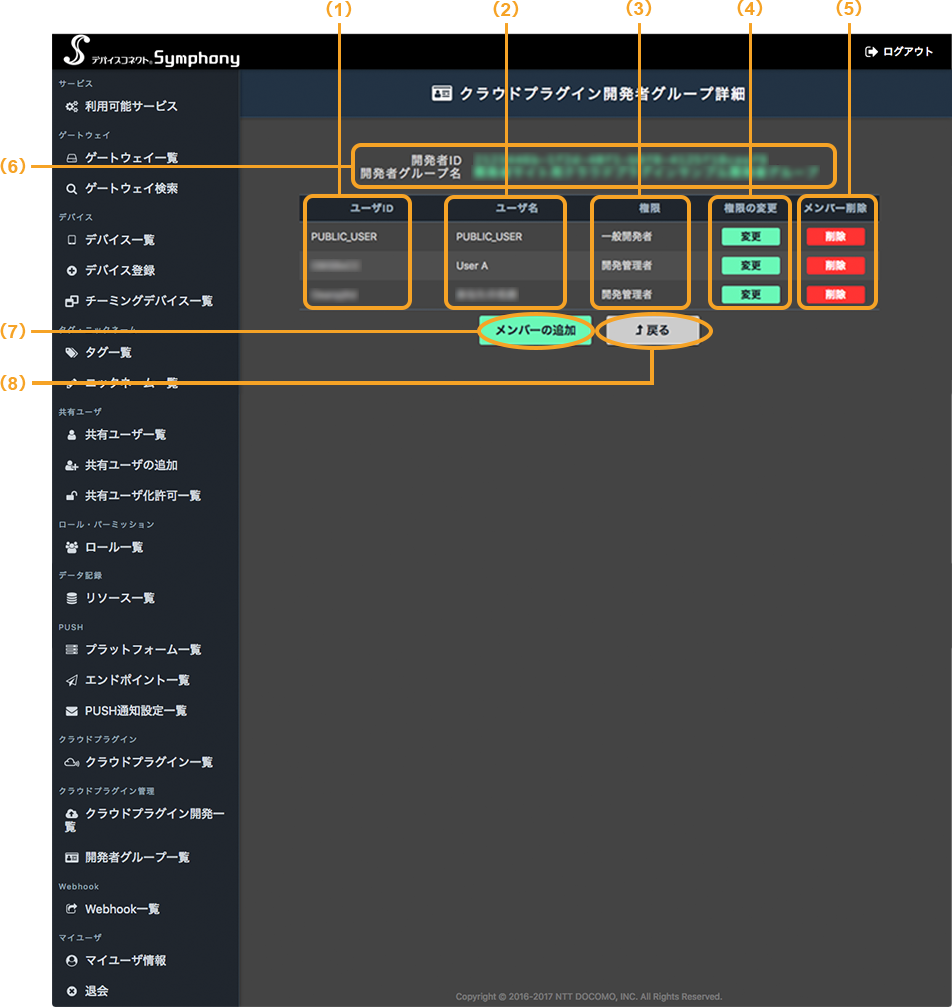Click the 開発者グループ一覧 ID card icon
The width and height of the screenshot is (952, 1007).
pos(72,857)
